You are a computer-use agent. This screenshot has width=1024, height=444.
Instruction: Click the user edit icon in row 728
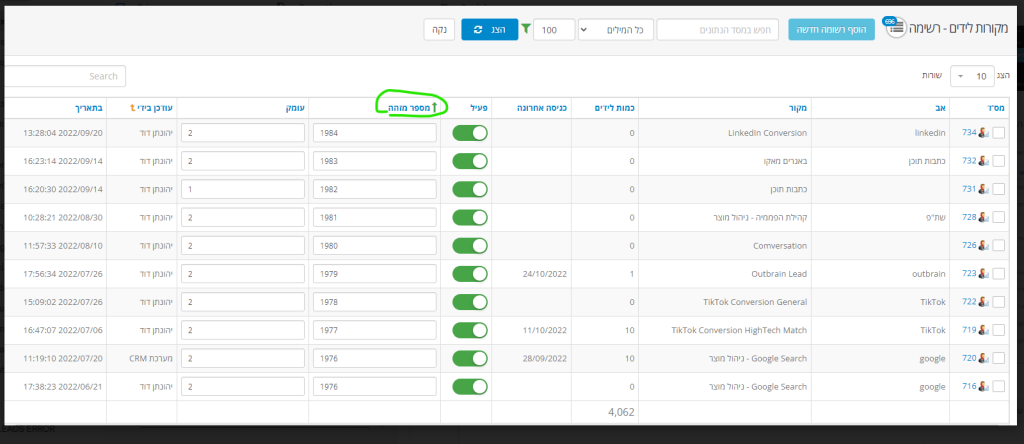(983, 217)
